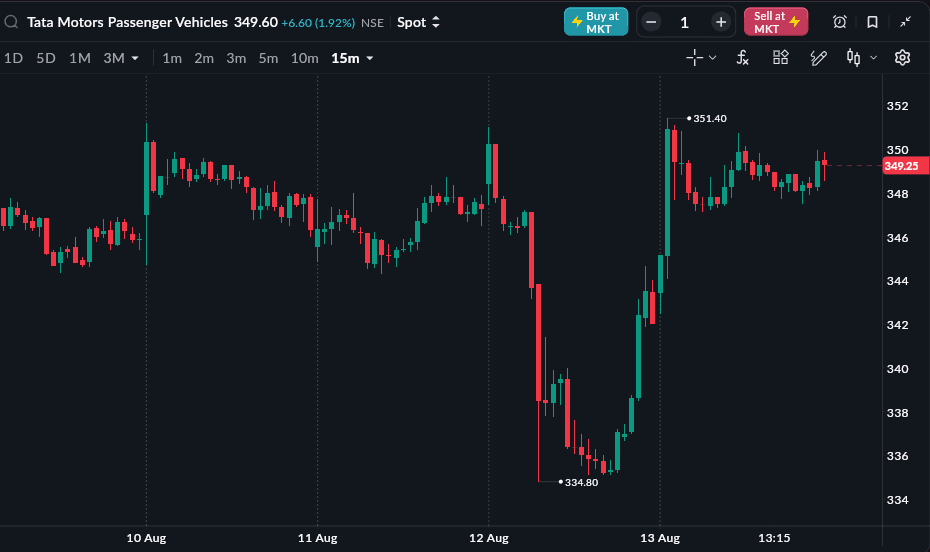The width and height of the screenshot is (930, 552).
Task: Switch to the 3m interval
Action: point(236,58)
